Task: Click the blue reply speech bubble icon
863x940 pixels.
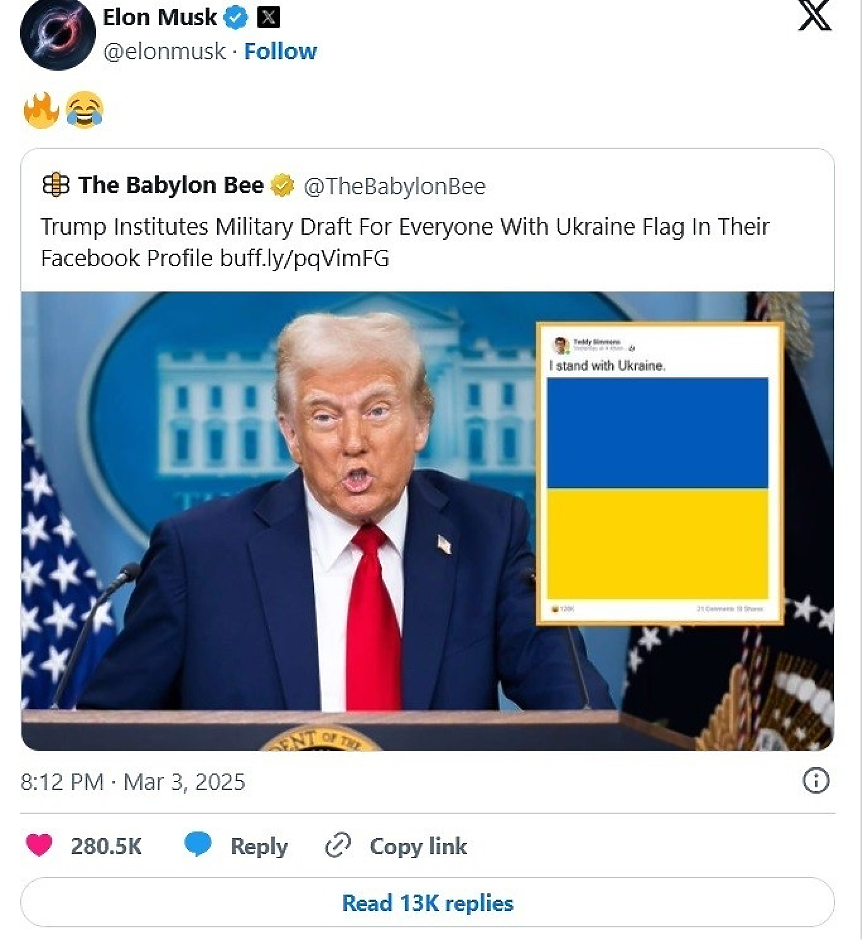Action: tap(198, 844)
